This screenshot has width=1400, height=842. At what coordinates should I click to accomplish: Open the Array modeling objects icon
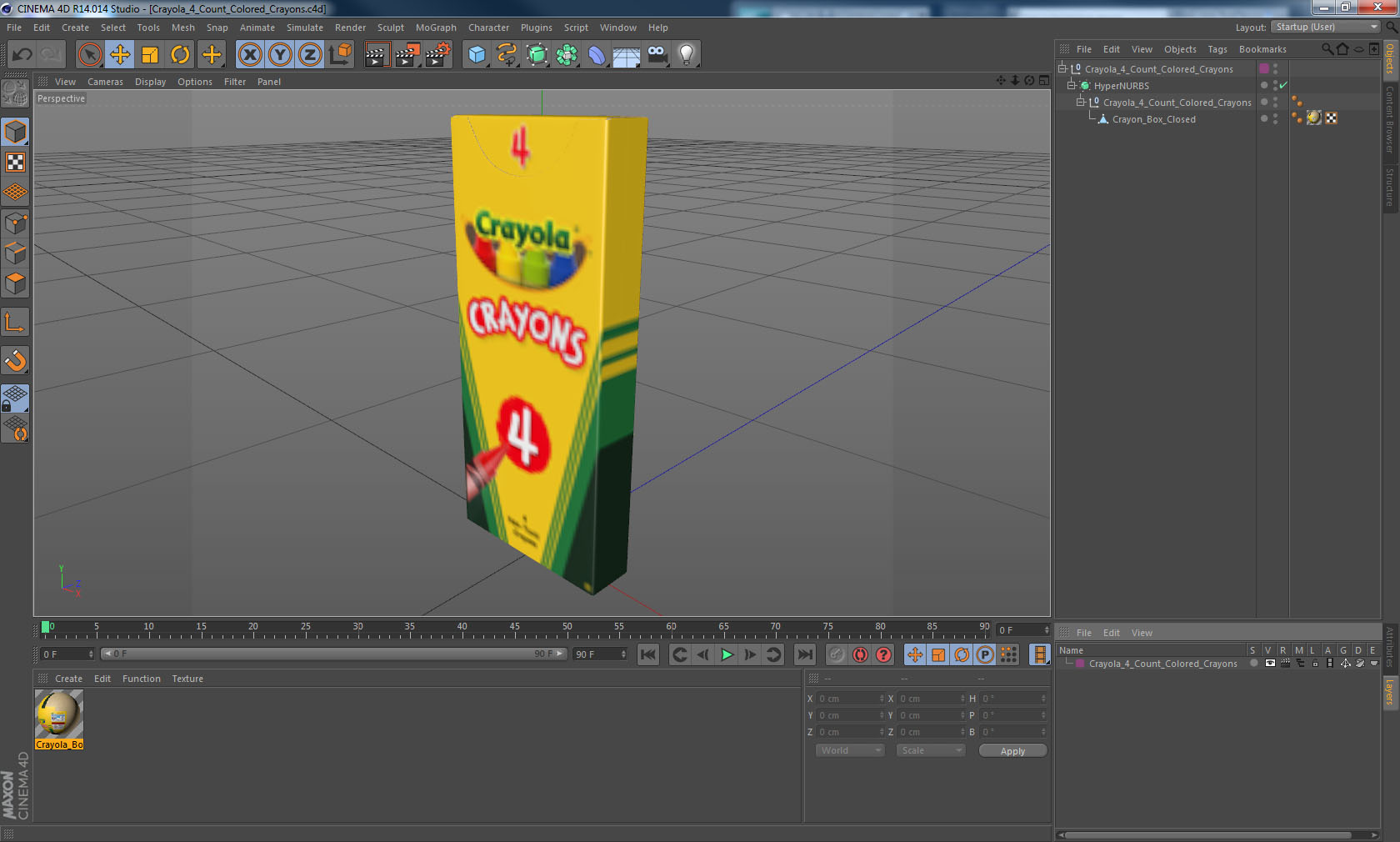coord(567,55)
